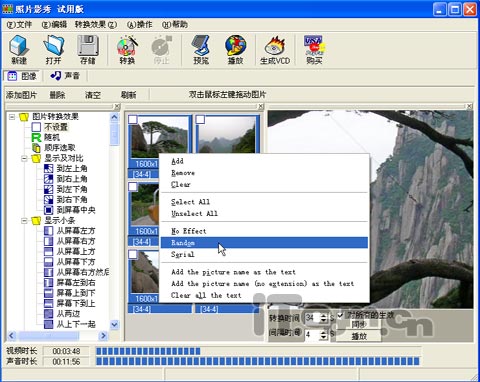Screen dimensions: 480x382
Task: Select the 从屏幕上方 strip effect
Action: click(x=49, y=251)
